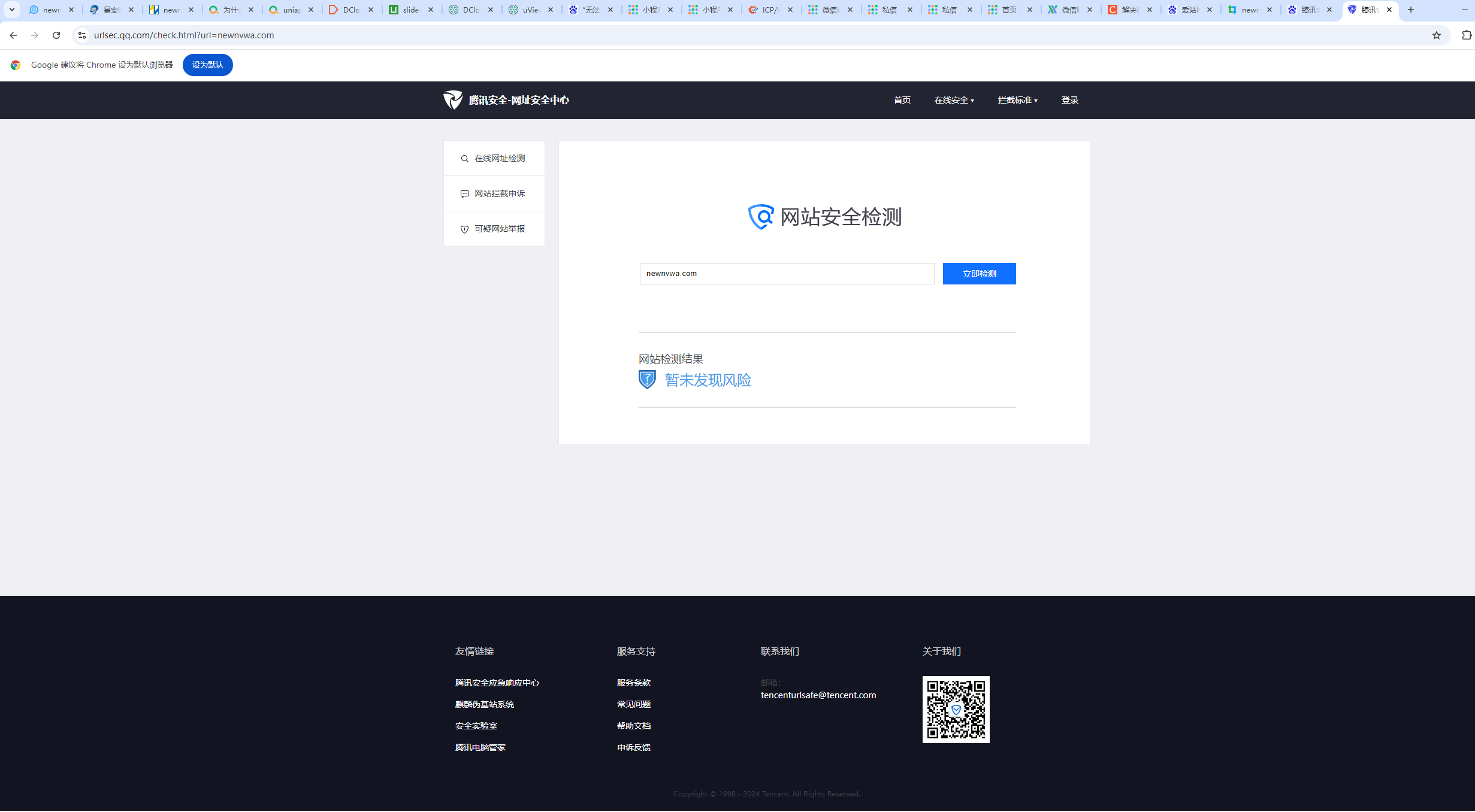The height and width of the screenshot is (812, 1475).
Task: Open the tab search dropdown arrow
Action: pyautogui.click(x=11, y=10)
